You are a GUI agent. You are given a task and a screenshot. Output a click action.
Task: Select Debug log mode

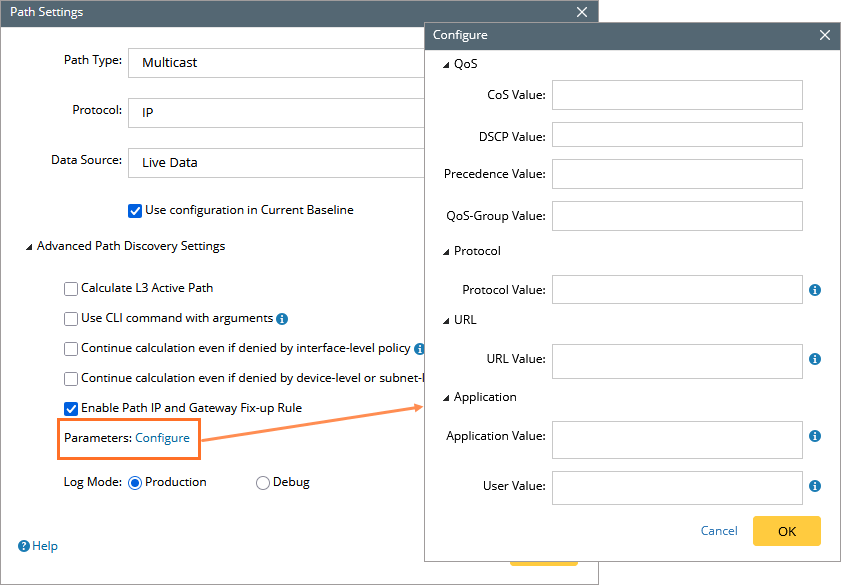(263, 483)
